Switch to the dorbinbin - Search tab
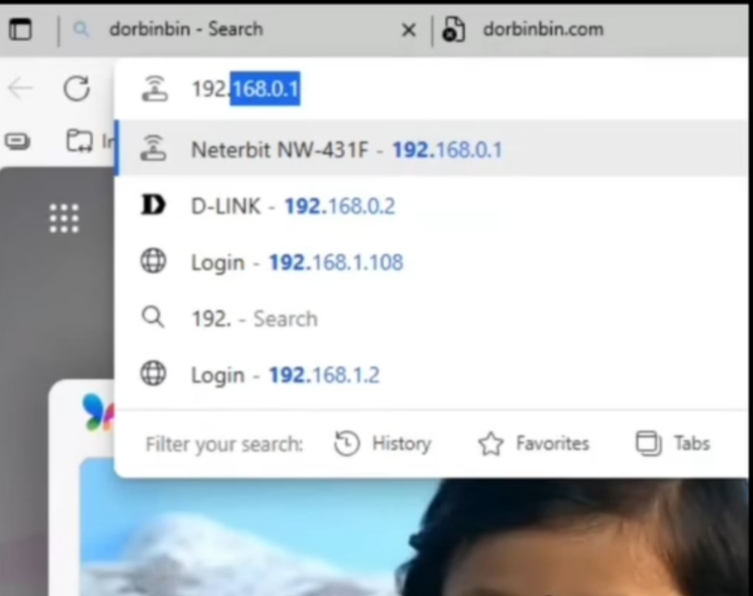 243,29
